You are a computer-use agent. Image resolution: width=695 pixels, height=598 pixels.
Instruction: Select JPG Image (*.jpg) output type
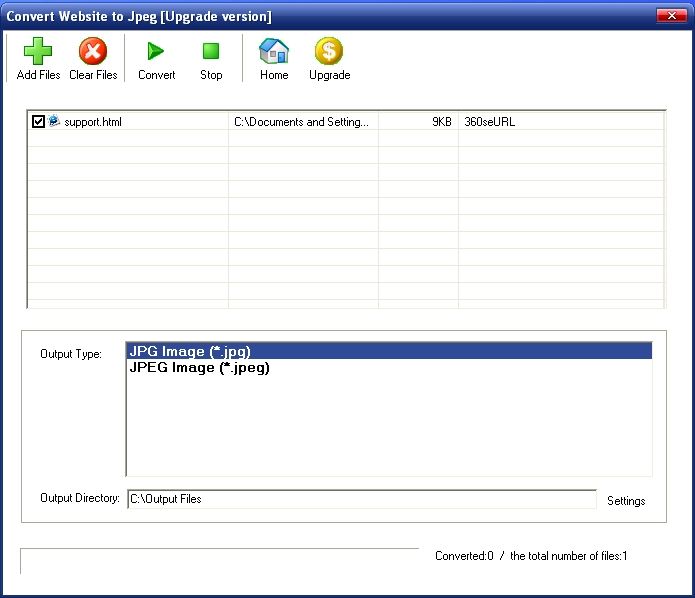[190, 352]
